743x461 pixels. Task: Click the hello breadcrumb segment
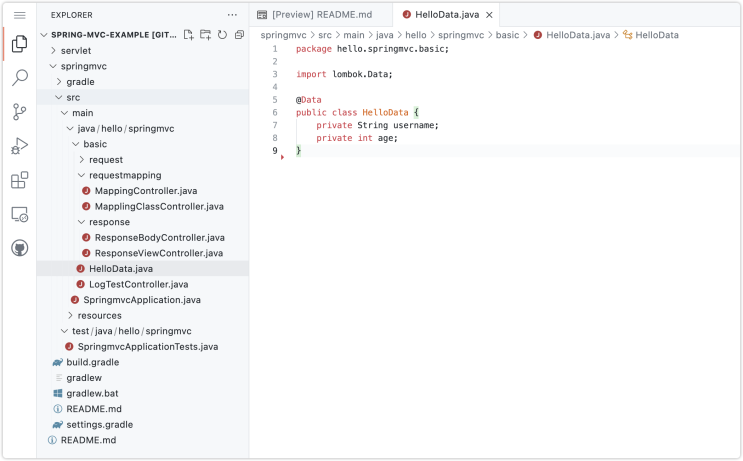(x=416, y=35)
